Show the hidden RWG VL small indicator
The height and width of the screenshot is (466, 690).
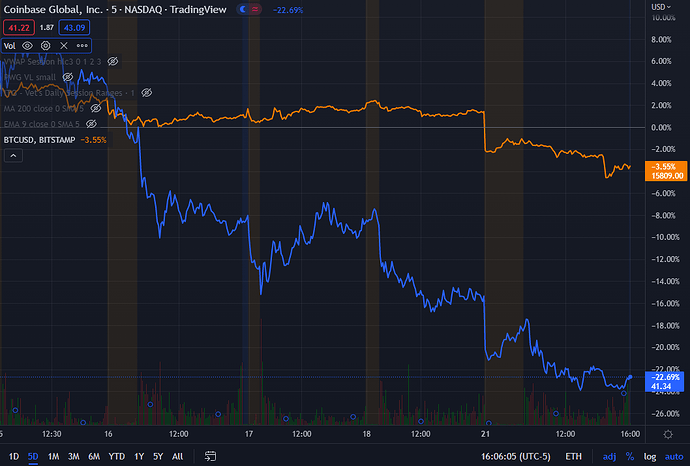click(68, 77)
